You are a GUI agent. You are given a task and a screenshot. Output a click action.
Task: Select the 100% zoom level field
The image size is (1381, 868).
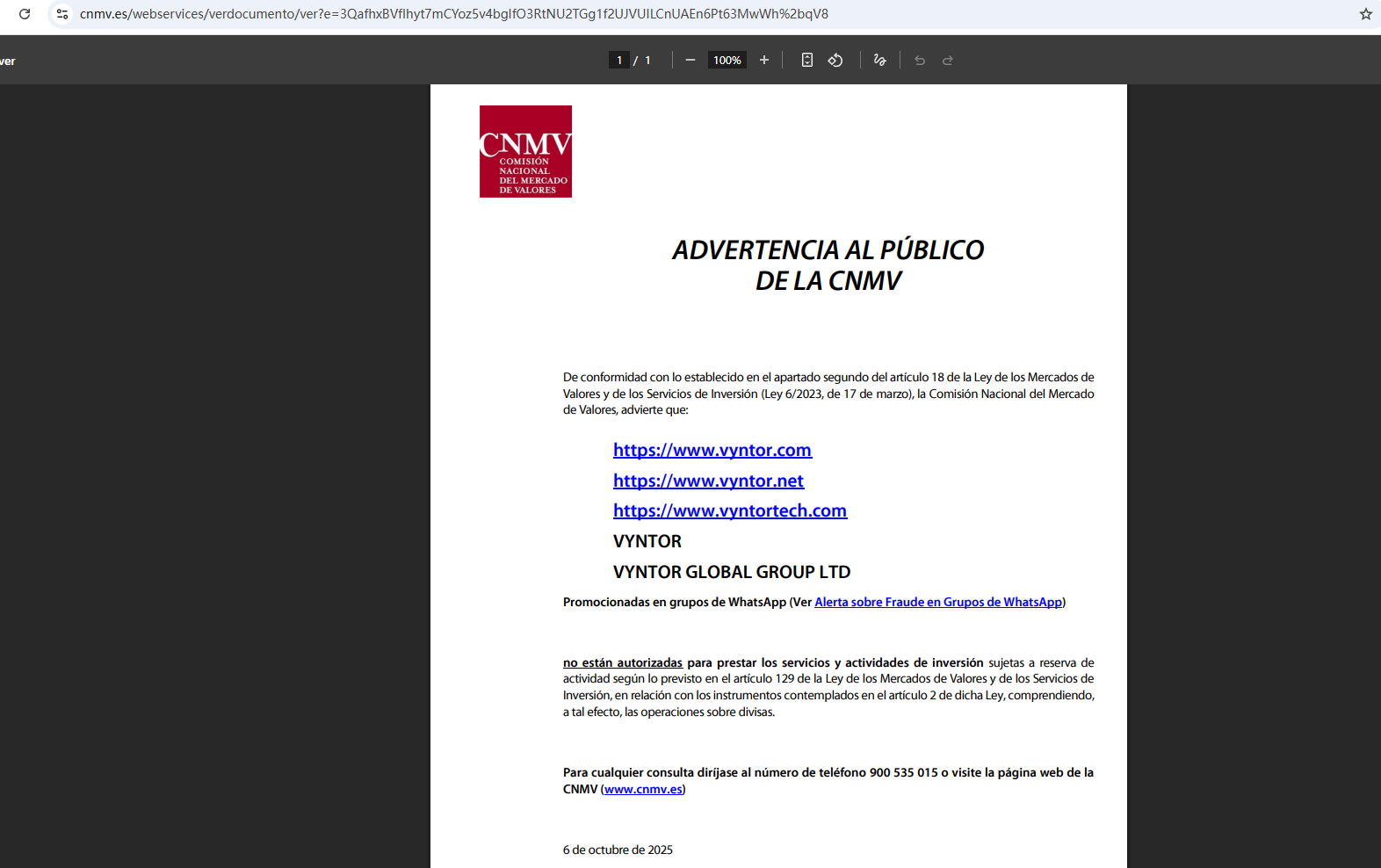[727, 60]
